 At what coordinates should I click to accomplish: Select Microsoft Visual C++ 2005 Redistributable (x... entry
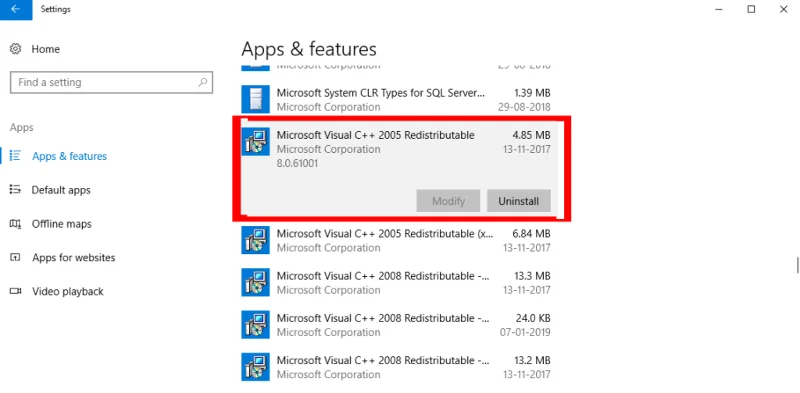[396, 240]
